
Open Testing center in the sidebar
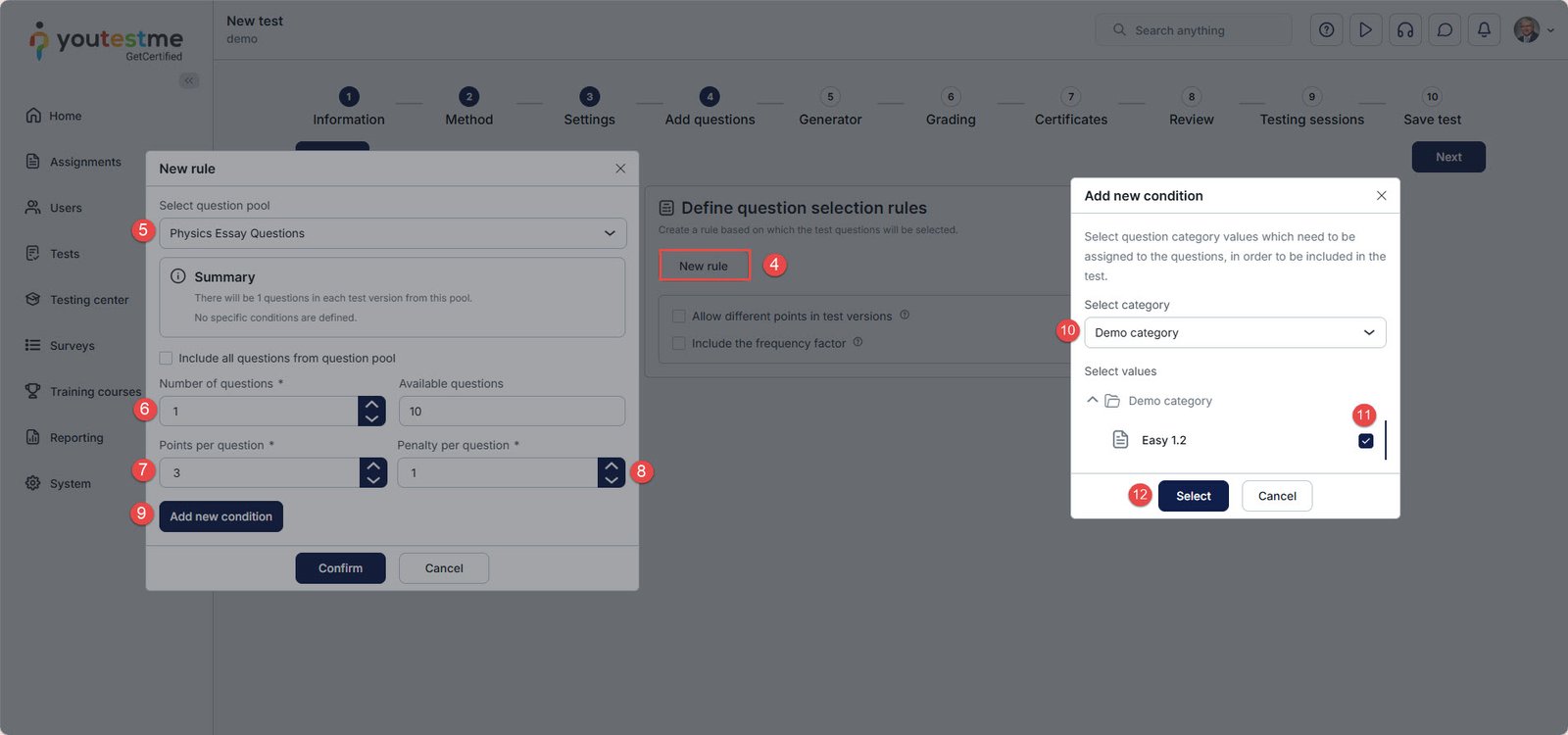pyautogui.click(x=88, y=300)
